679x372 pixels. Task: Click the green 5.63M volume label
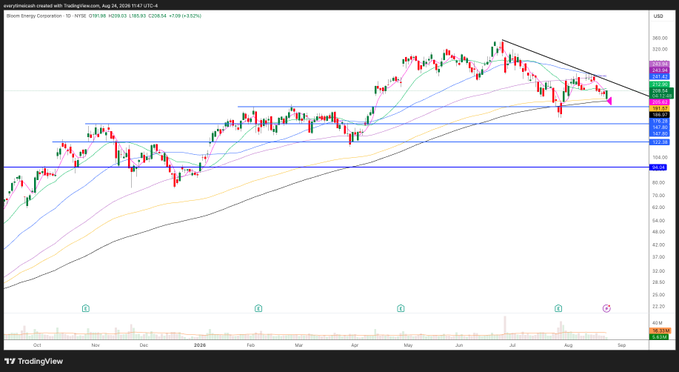659,336
